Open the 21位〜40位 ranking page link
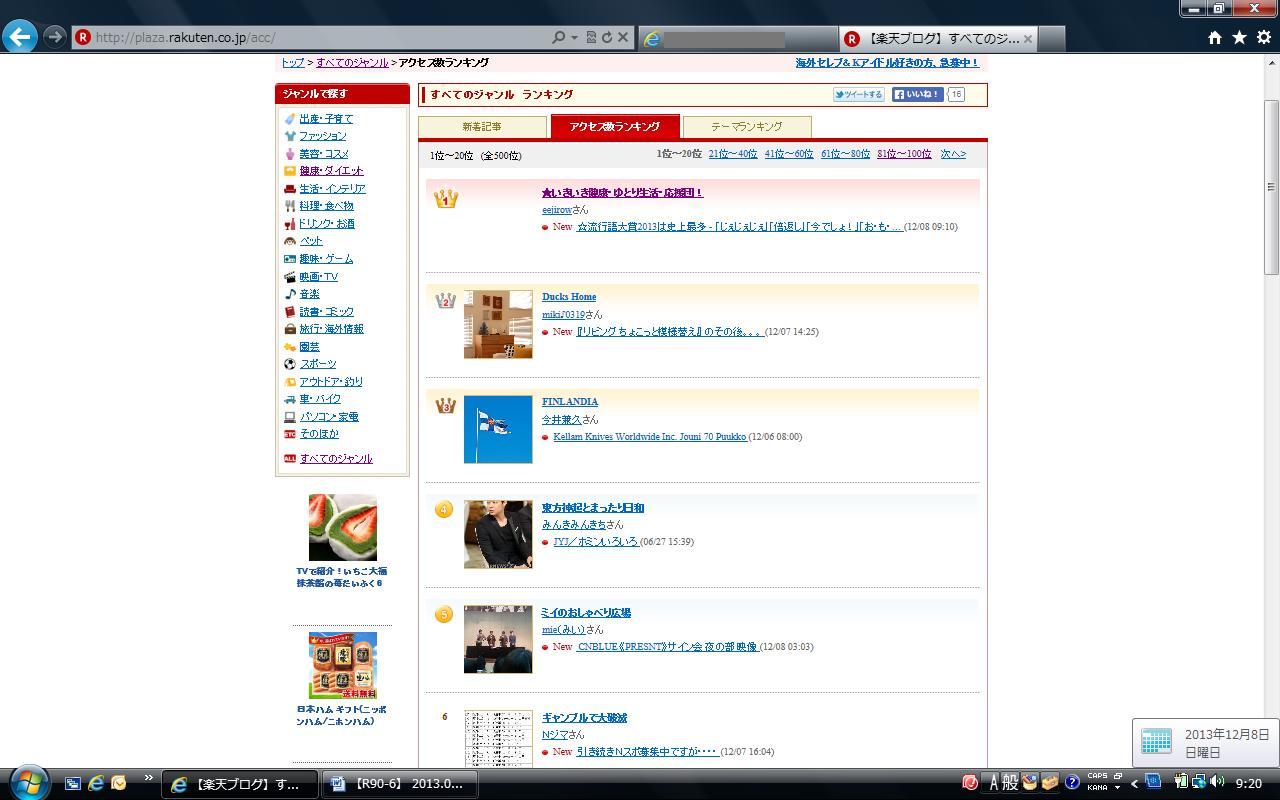This screenshot has width=1280, height=800. [732, 154]
